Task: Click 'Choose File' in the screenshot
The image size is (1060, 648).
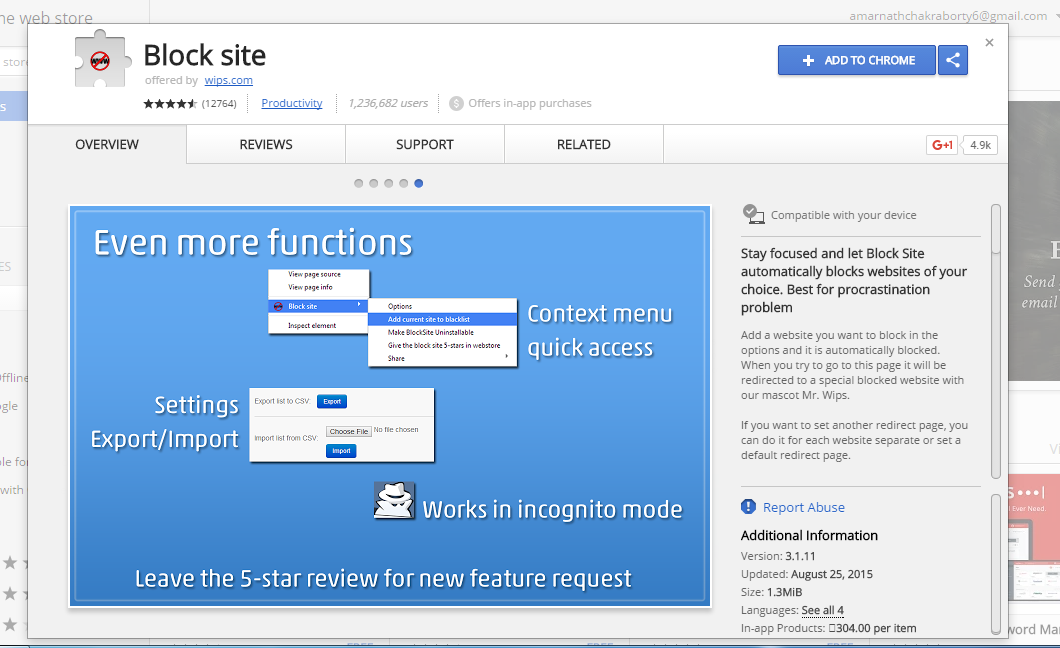Action: tap(349, 431)
